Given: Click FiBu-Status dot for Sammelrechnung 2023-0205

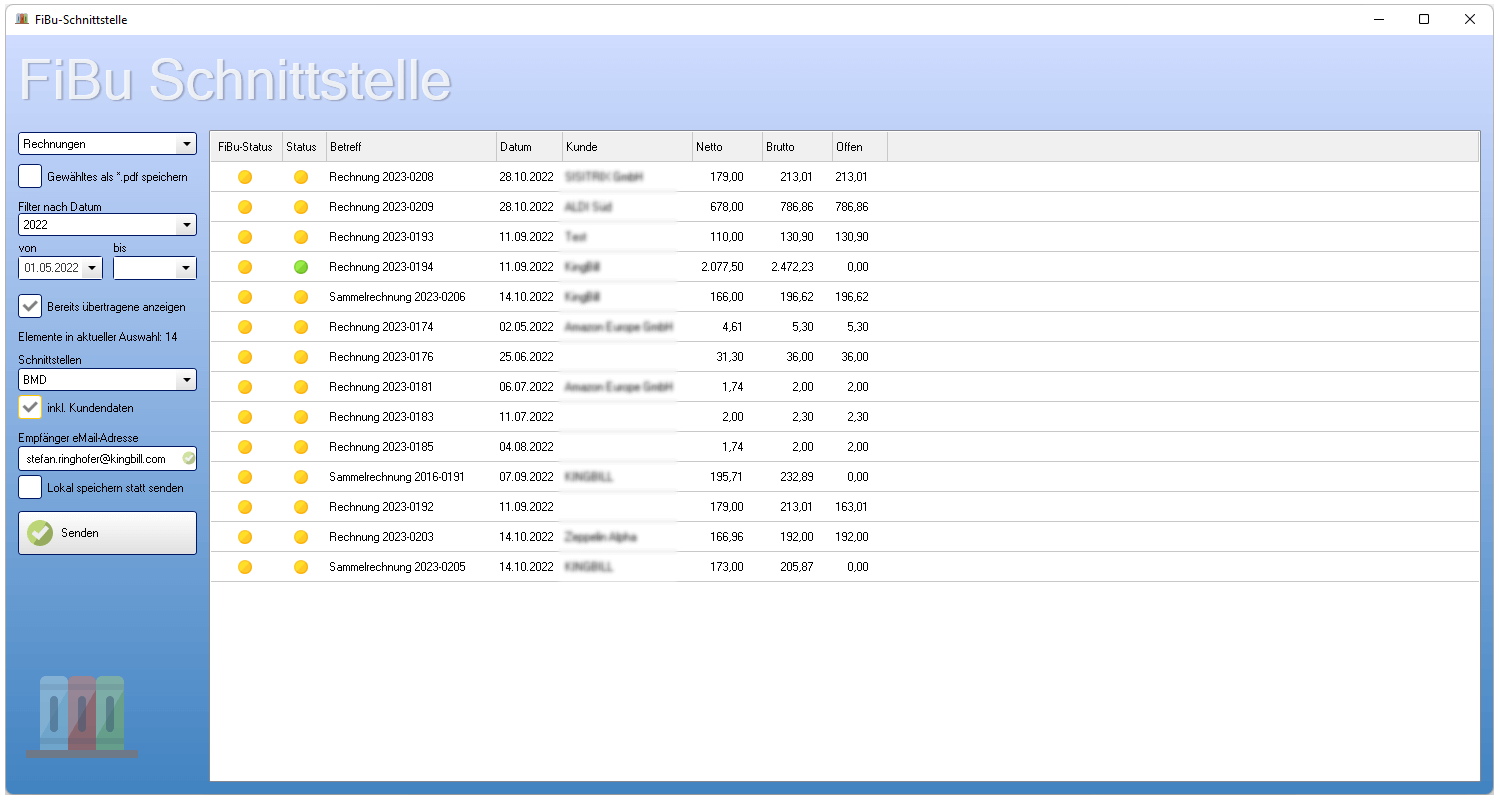Looking at the screenshot, I should pyautogui.click(x=245, y=567).
